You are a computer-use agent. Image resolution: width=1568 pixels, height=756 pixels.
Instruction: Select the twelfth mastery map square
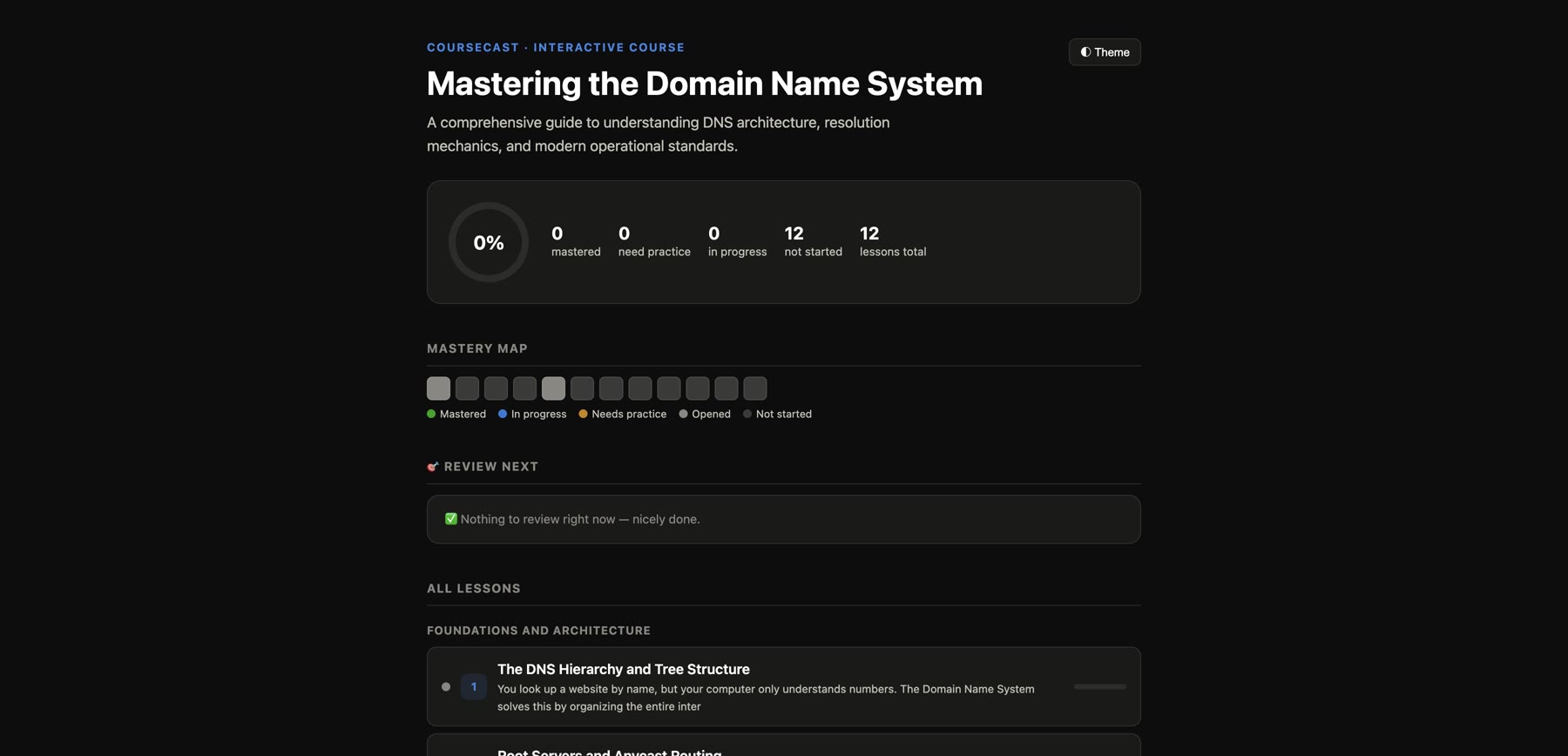tap(754, 388)
